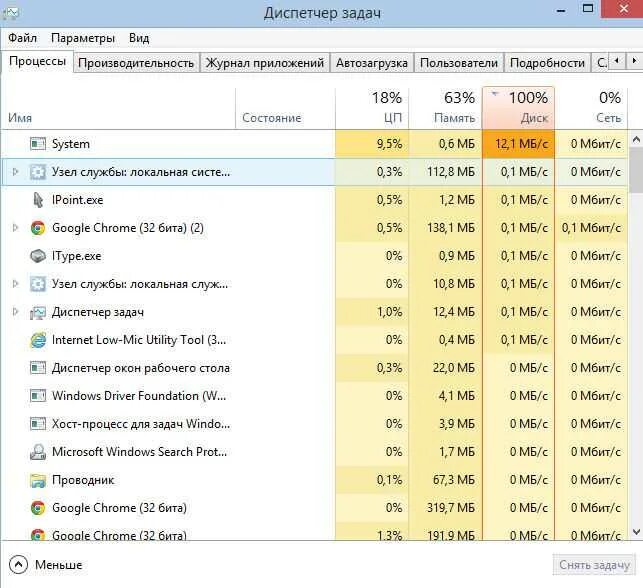The width and height of the screenshot is (643, 588).
Task: Click the Диспетчер окон рабочего стола icon
Action: coord(38,368)
